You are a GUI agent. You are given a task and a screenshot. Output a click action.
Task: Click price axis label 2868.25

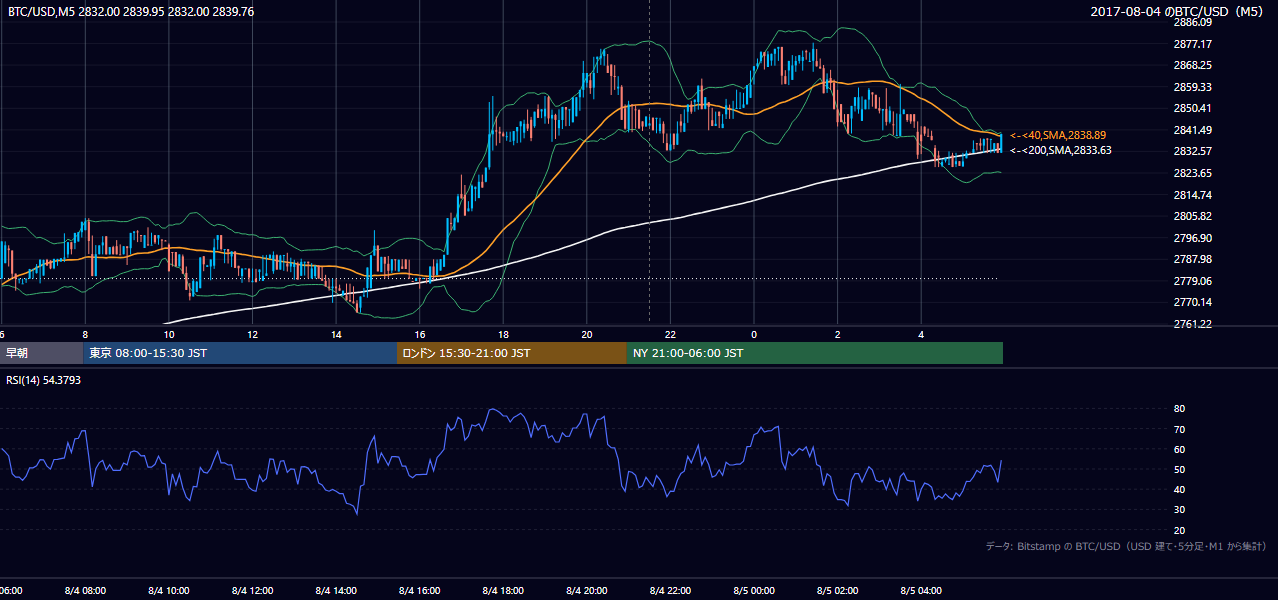tap(1192, 65)
